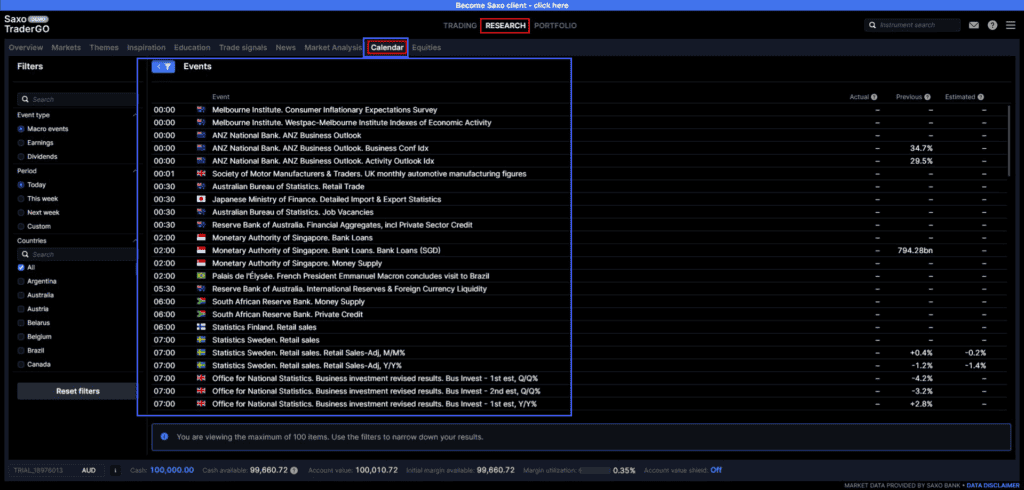
Task: Check the Brazil country filter
Action: [x=22, y=351]
